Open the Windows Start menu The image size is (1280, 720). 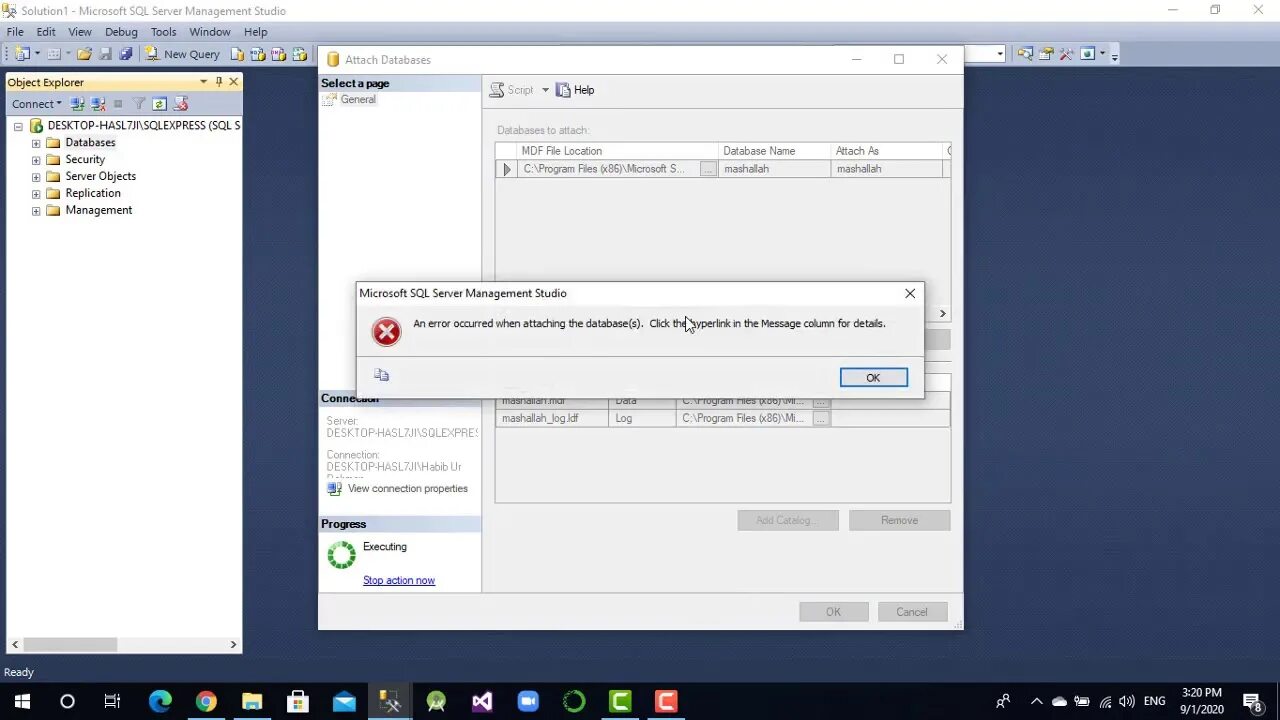pyautogui.click(x=22, y=701)
